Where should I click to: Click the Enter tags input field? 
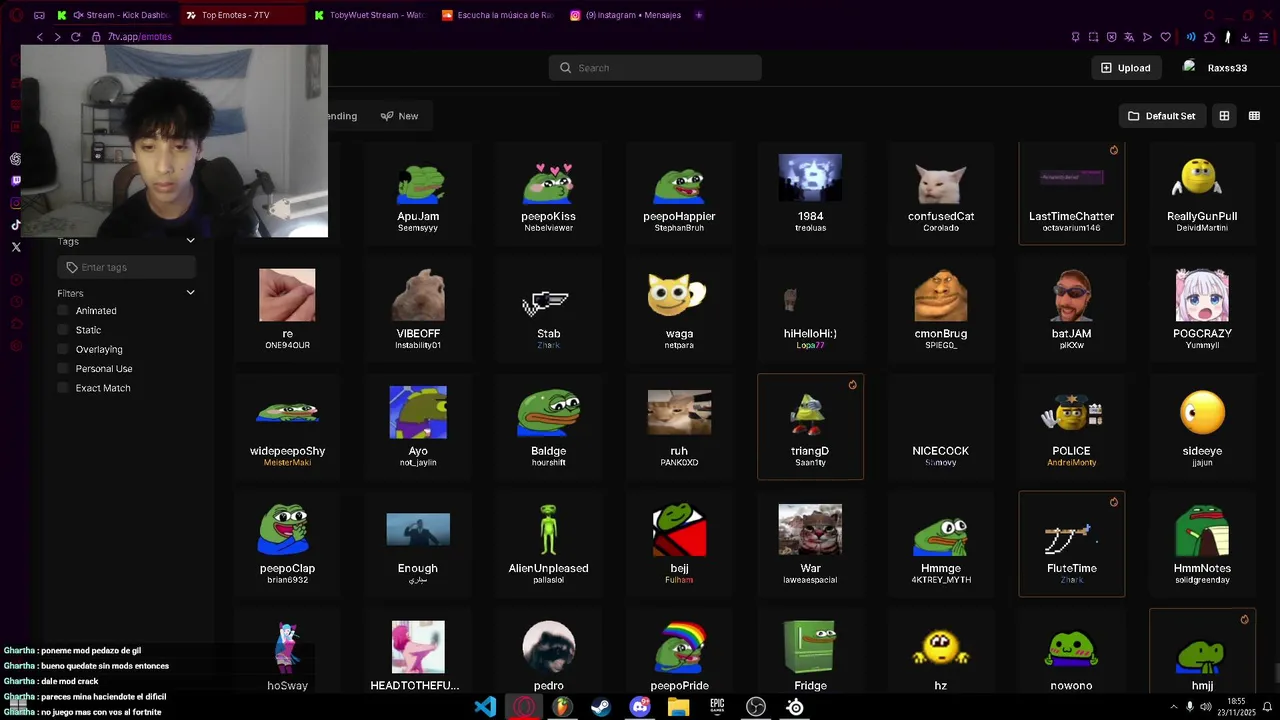pos(126,267)
